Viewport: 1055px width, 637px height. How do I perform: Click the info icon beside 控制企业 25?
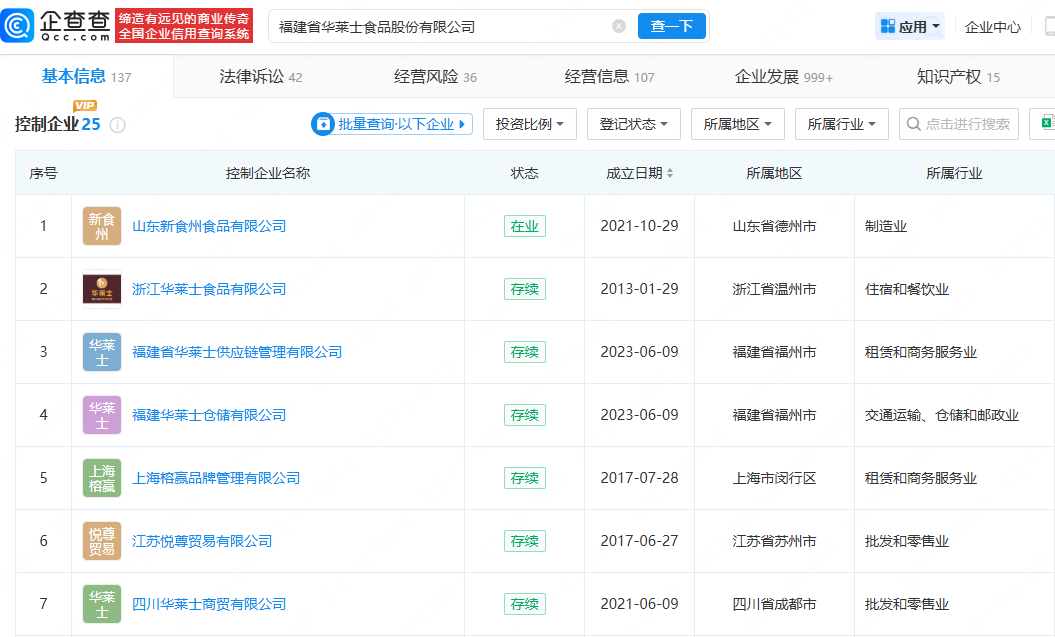117,125
